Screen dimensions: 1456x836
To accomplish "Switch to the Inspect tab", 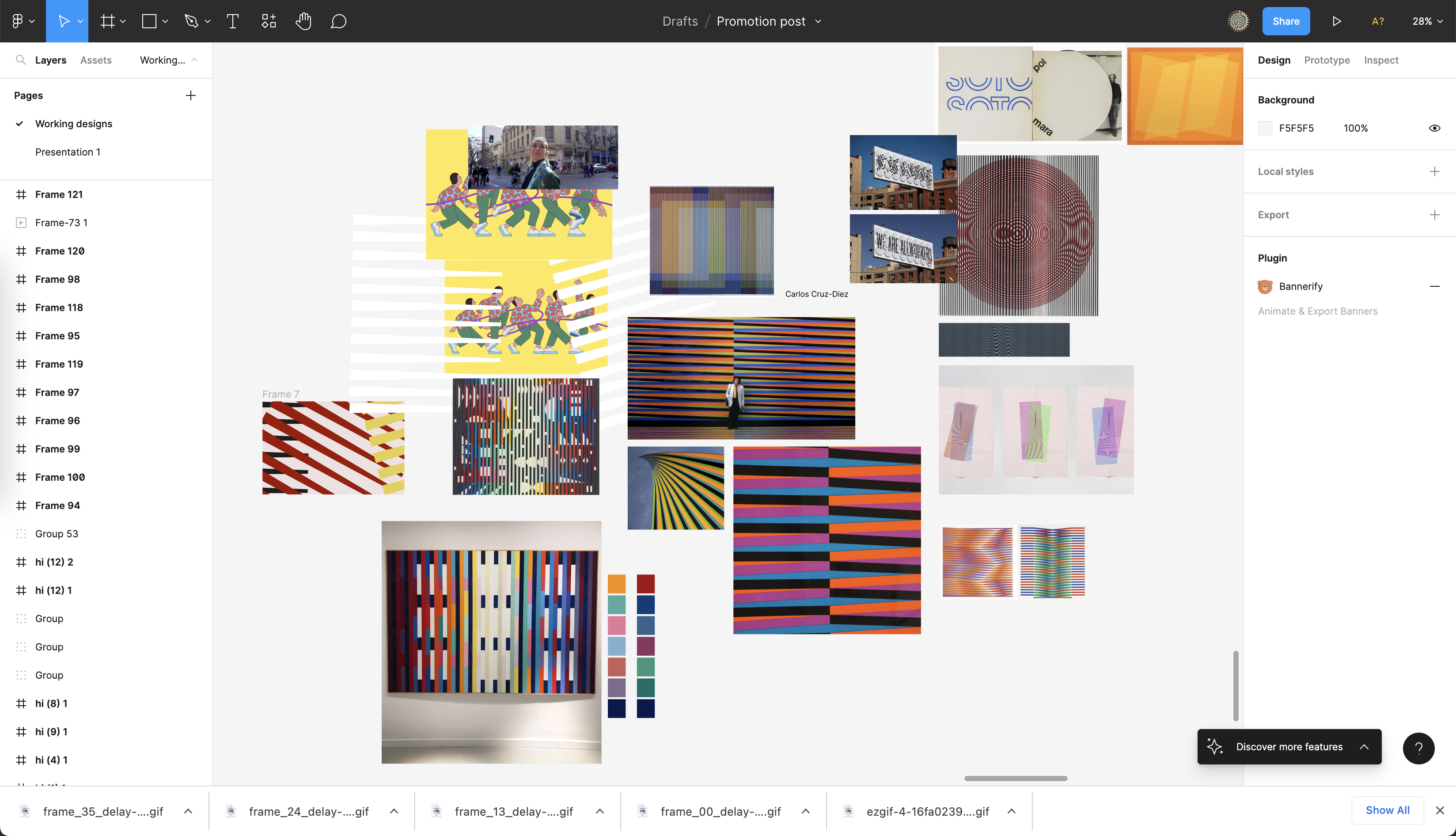I will (1381, 60).
